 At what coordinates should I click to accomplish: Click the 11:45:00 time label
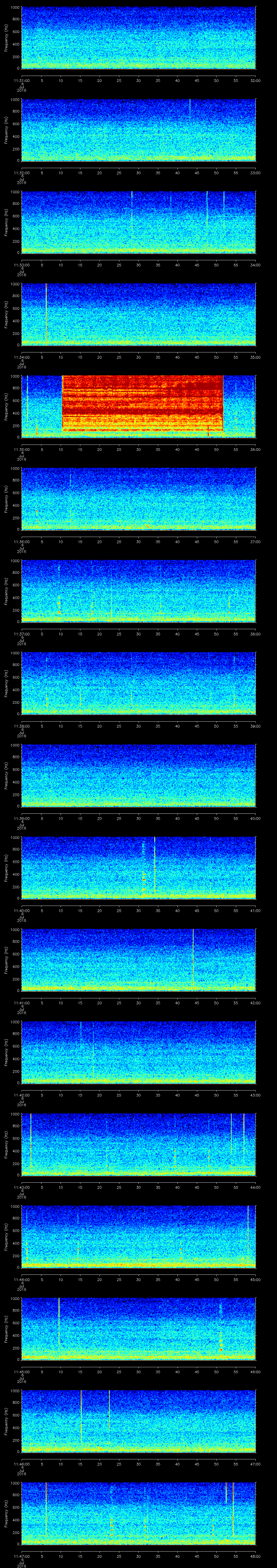point(21,1371)
